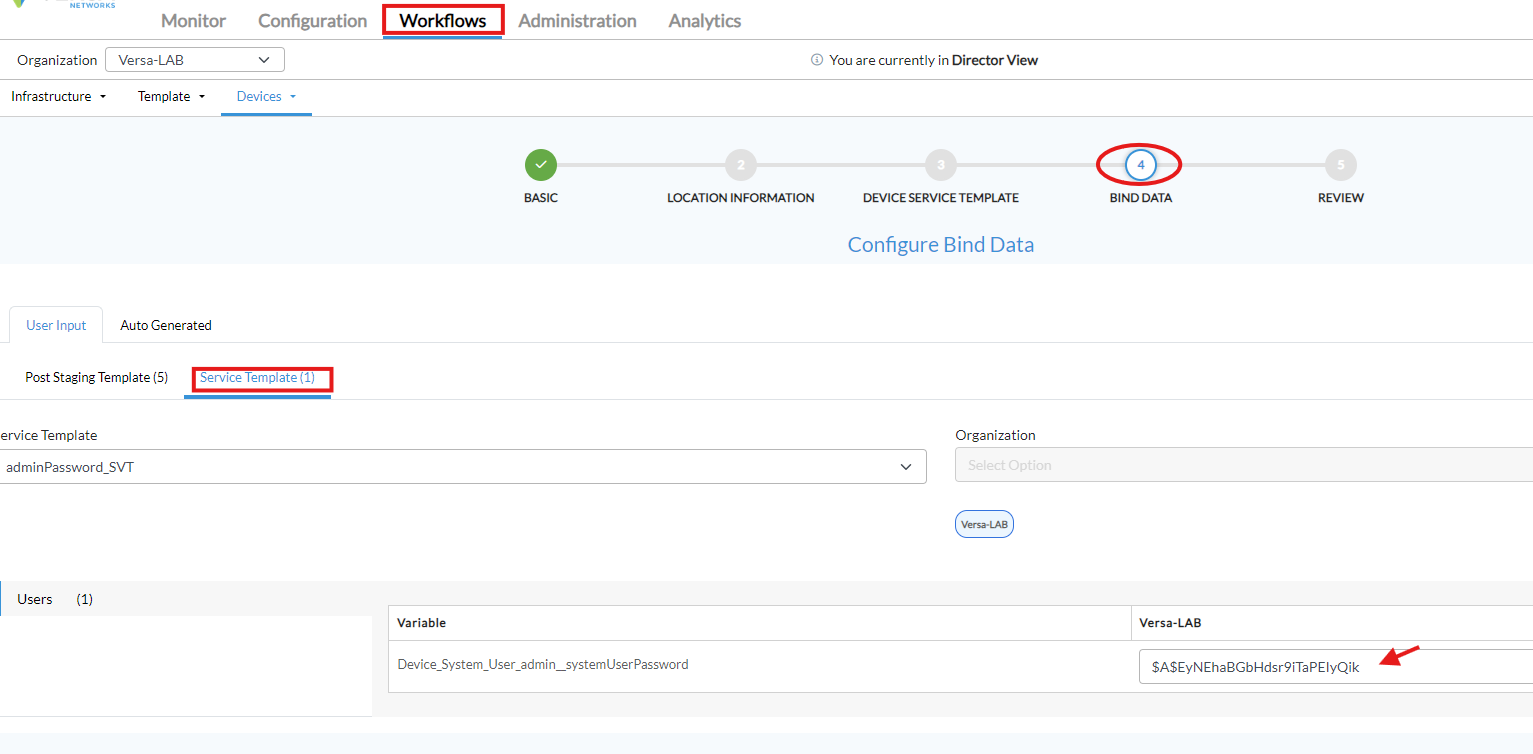
Task: Jump to step 2 Location Information
Action: pyautogui.click(x=741, y=165)
